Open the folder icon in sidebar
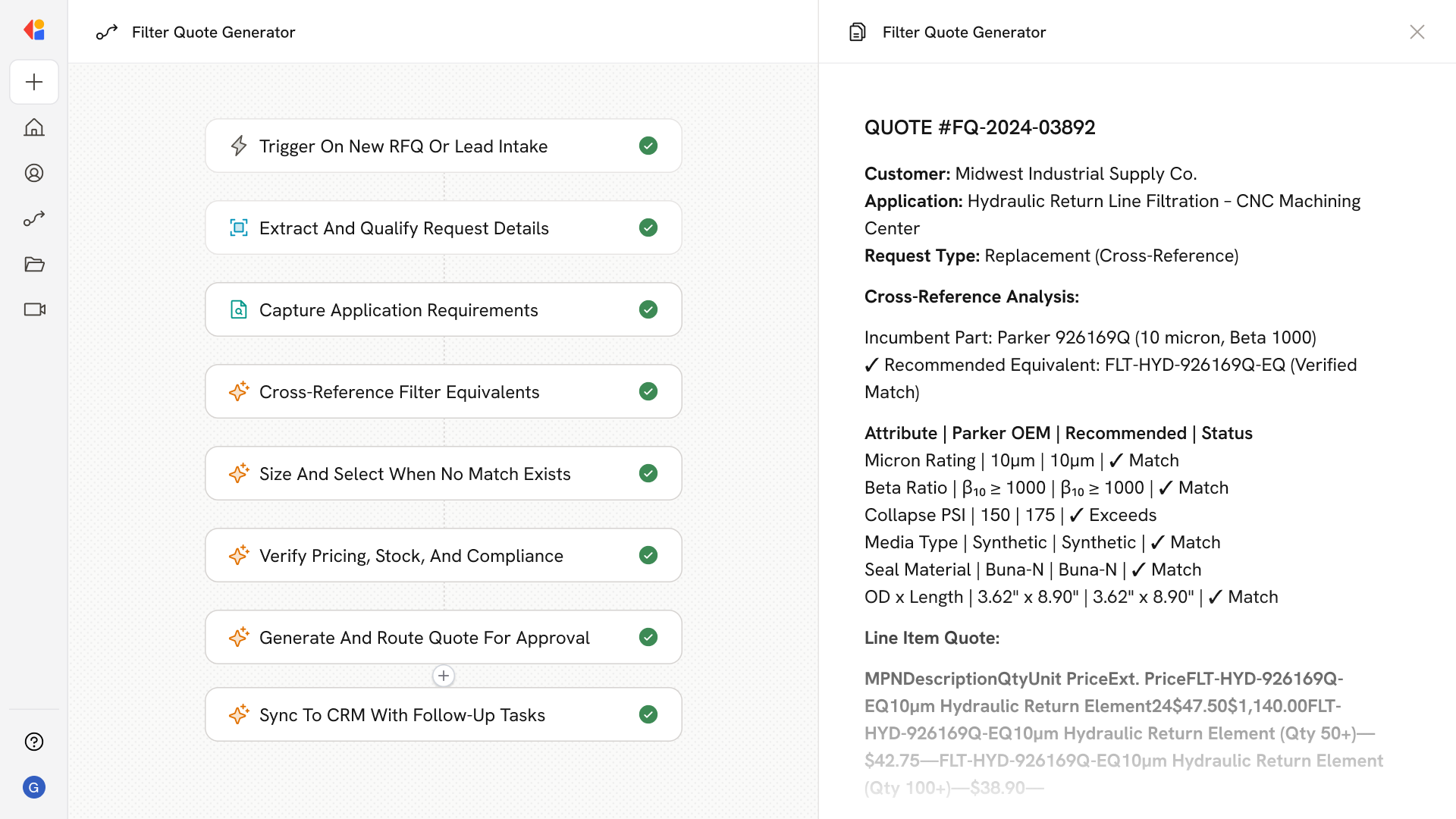 click(x=34, y=264)
